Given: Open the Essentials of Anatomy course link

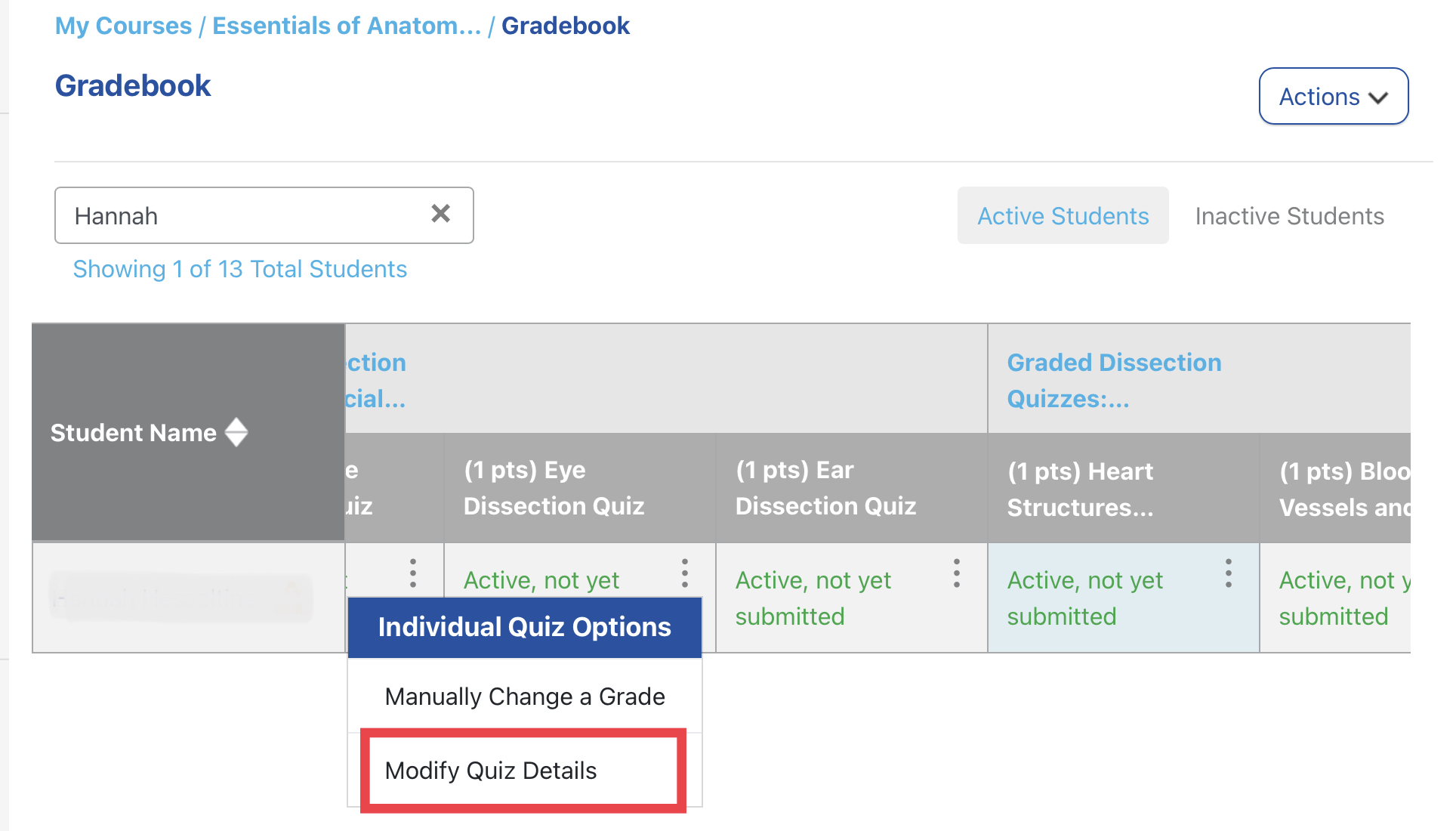Looking at the screenshot, I should pyautogui.click(x=347, y=25).
